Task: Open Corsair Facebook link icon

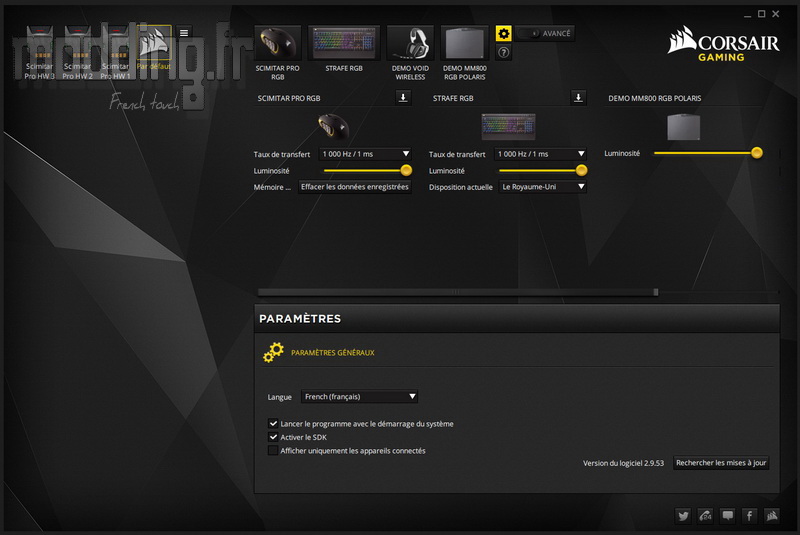Action: 749,516
